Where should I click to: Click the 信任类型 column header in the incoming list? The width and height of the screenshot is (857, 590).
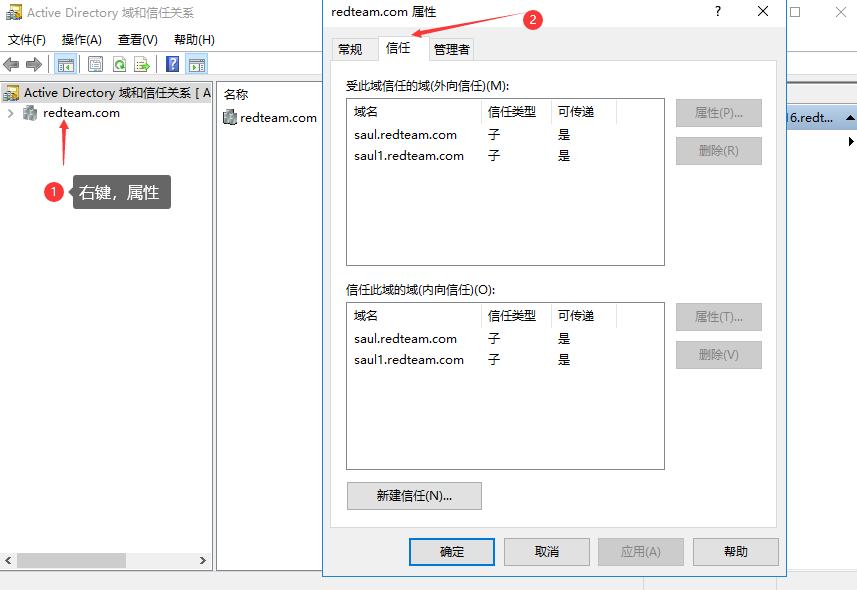516,316
